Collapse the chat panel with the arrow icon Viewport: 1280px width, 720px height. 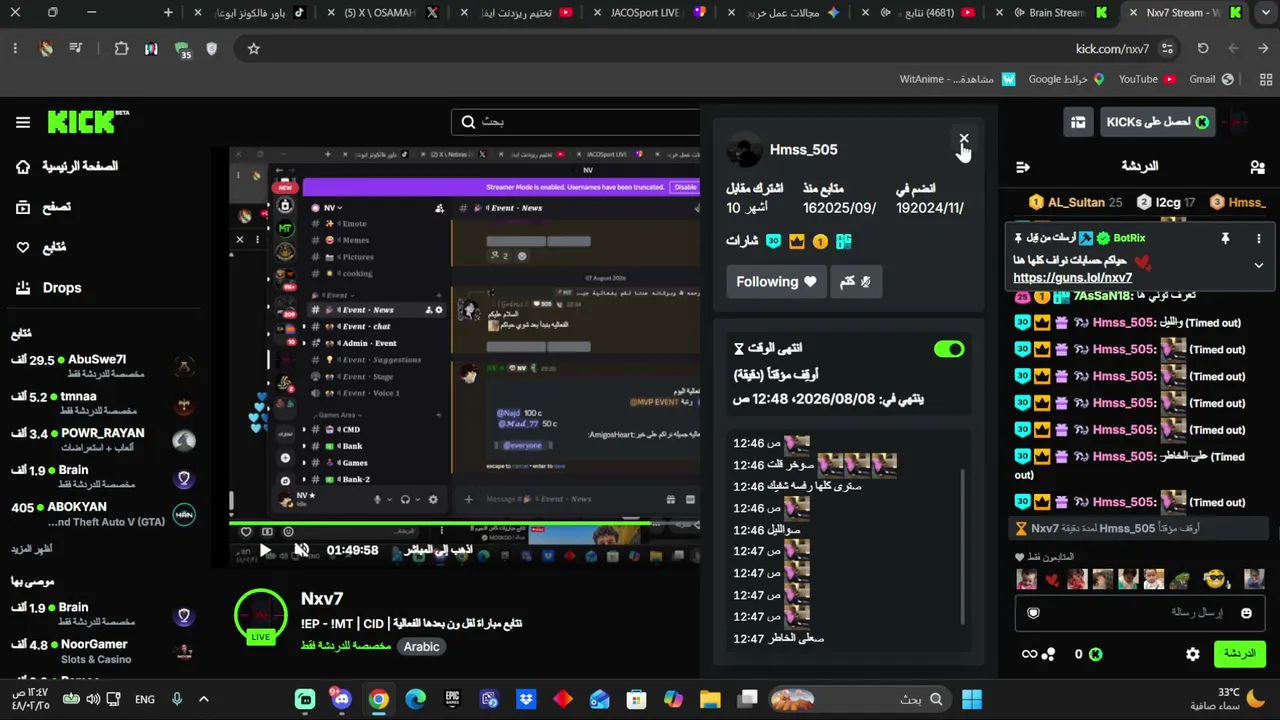(x=1022, y=167)
